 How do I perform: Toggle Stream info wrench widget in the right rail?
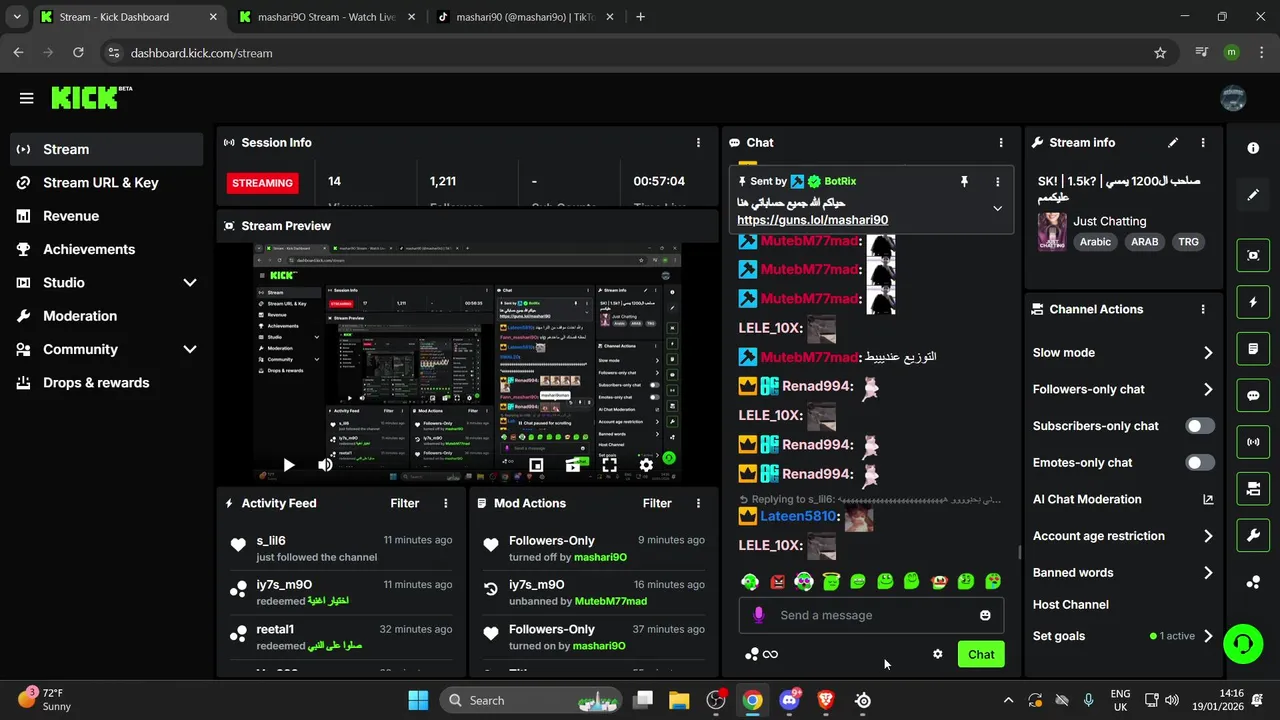(x=1253, y=536)
